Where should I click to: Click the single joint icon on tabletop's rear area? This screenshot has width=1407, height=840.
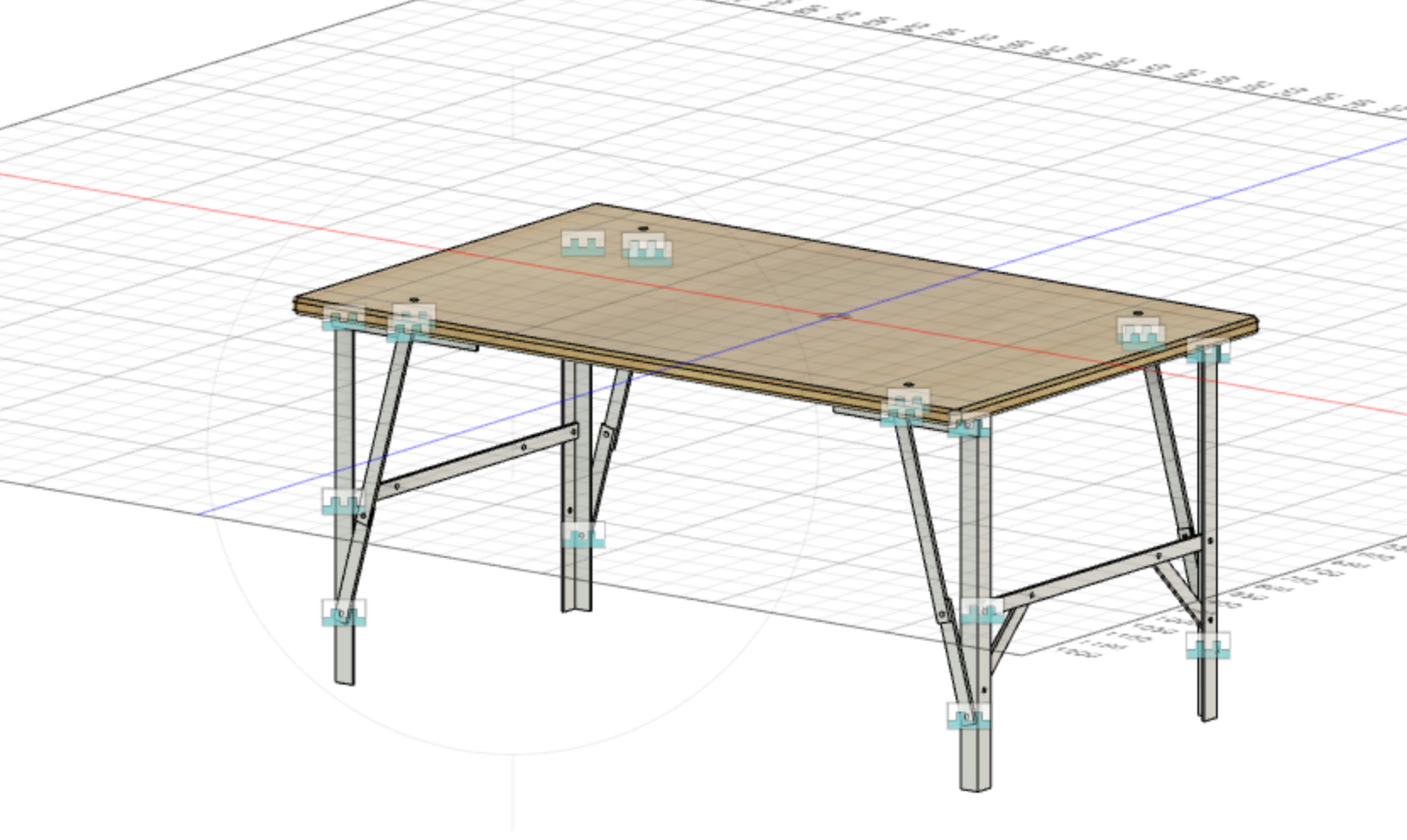point(582,244)
